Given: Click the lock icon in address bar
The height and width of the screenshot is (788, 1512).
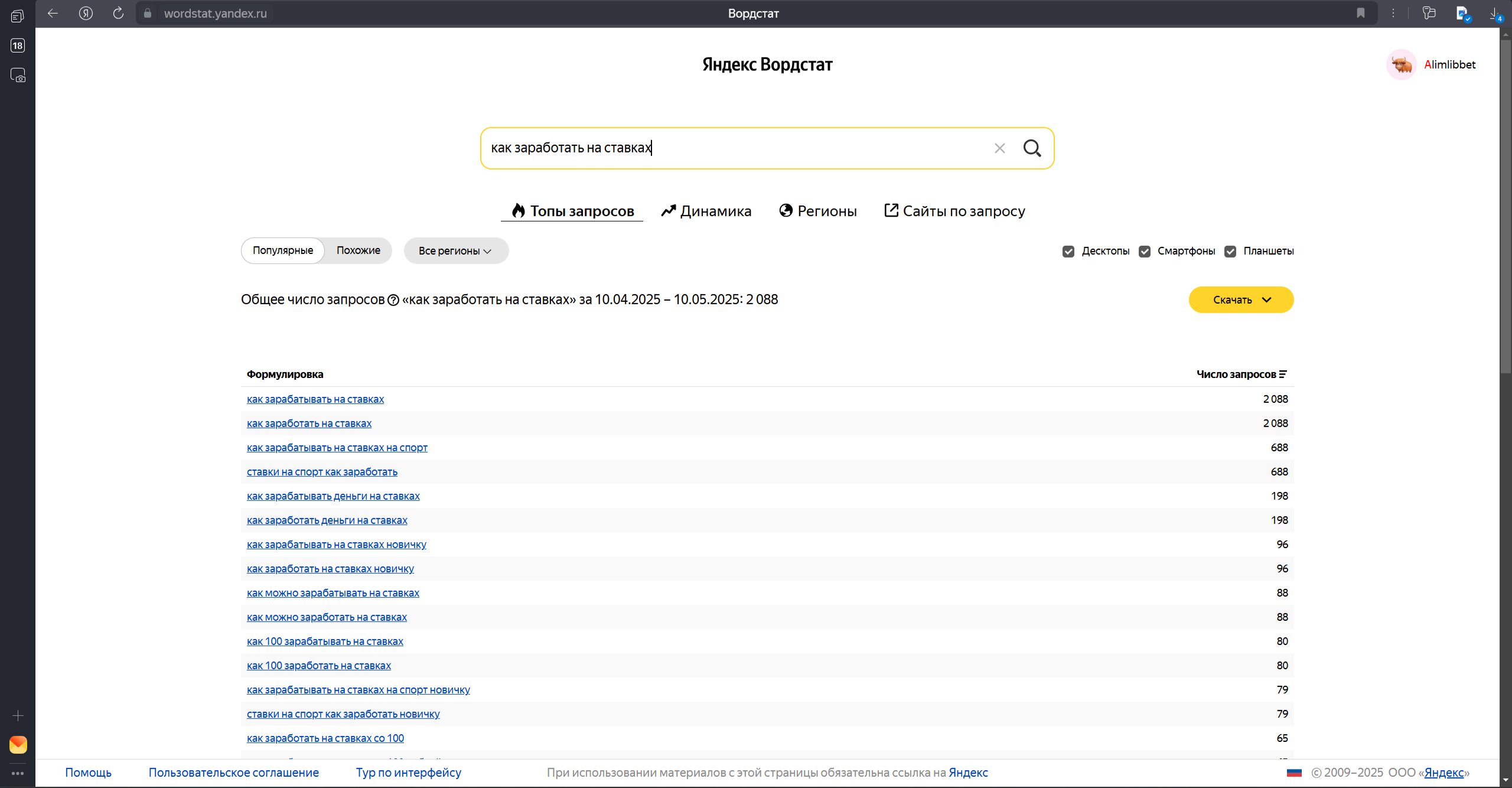Looking at the screenshot, I should [148, 13].
